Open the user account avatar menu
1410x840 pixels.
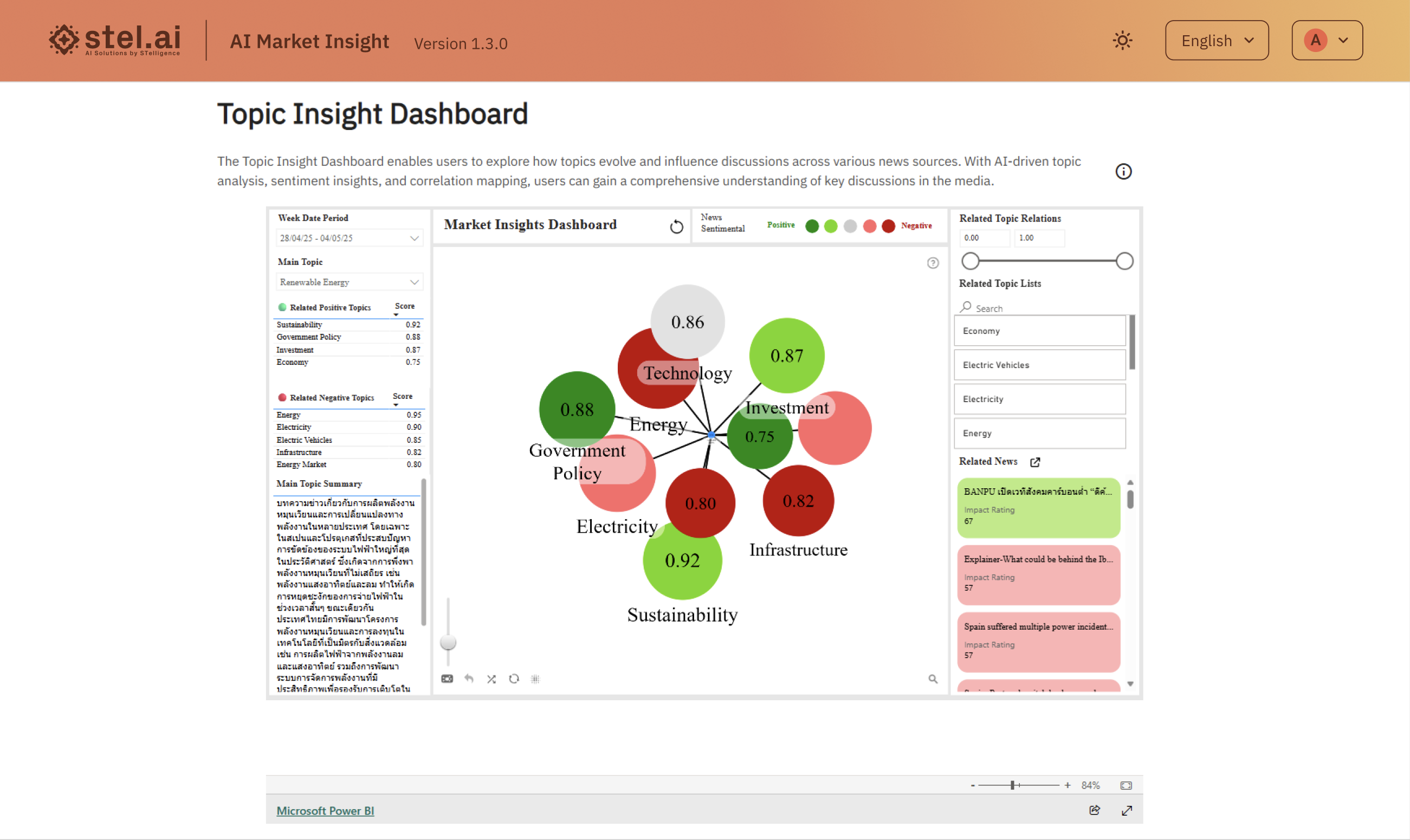tap(1326, 41)
